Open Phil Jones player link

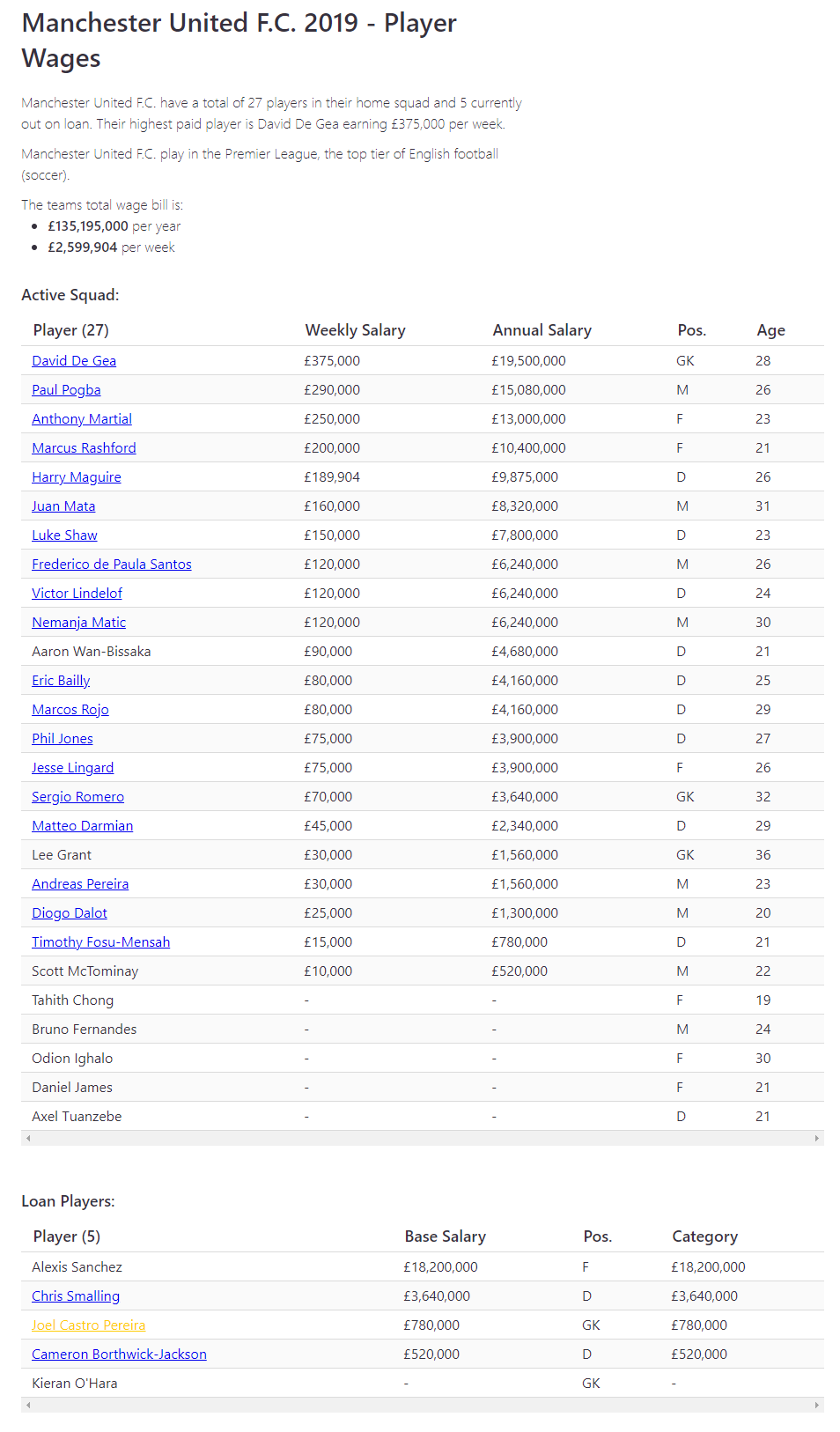click(63, 738)
